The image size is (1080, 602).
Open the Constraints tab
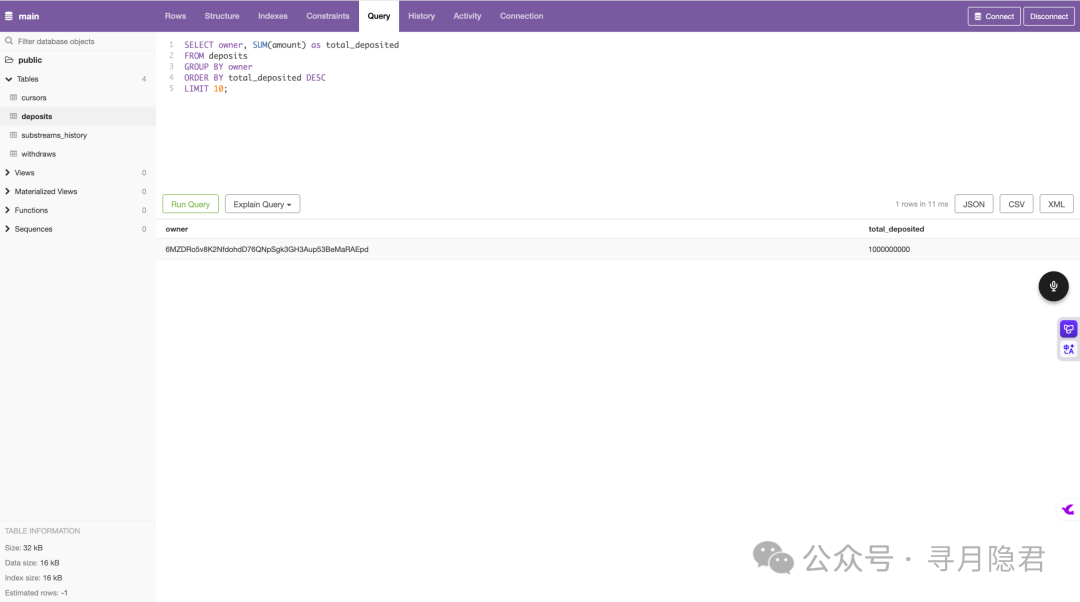[x=328, y=16]
